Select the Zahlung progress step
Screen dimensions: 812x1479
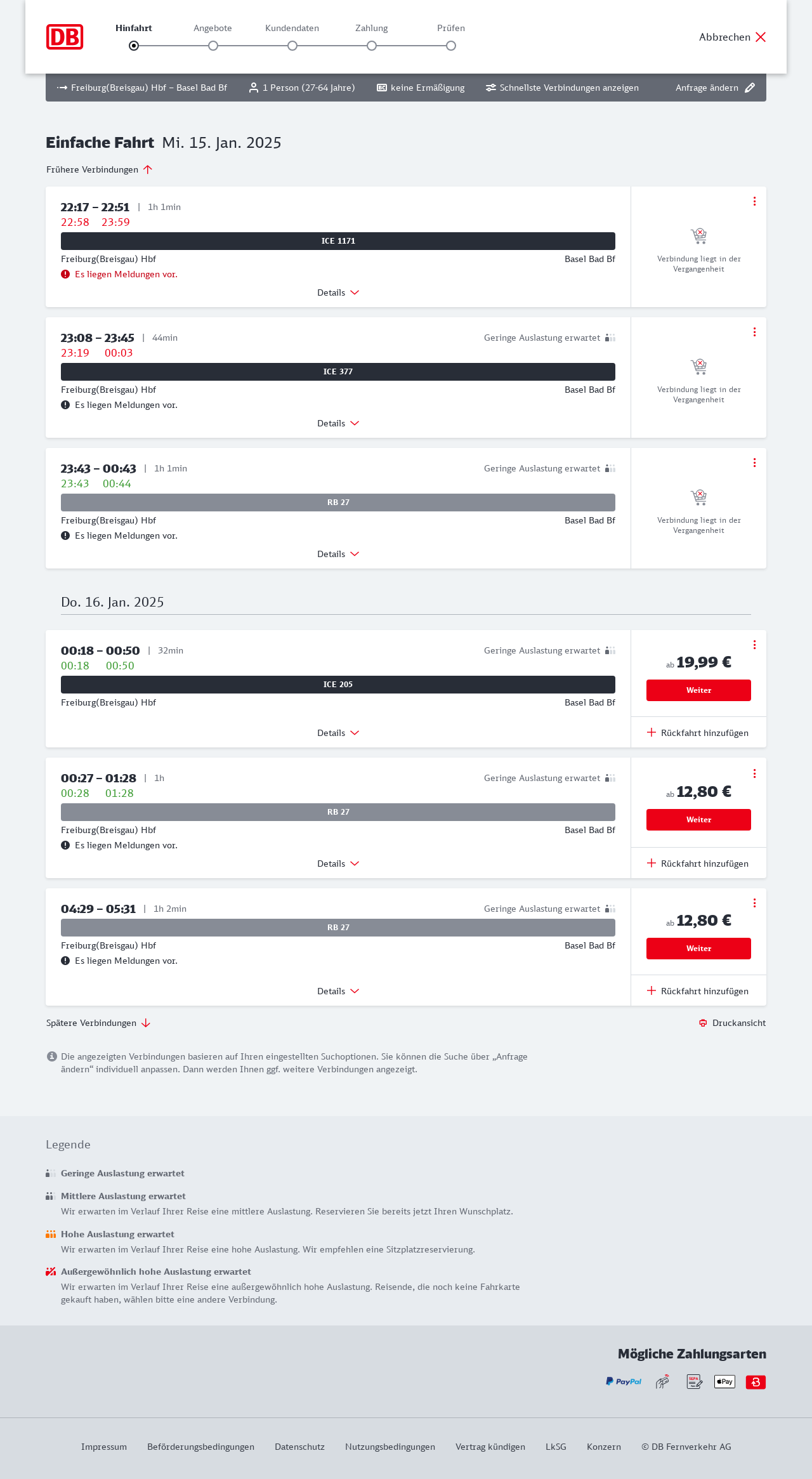[x=372, y=46]
